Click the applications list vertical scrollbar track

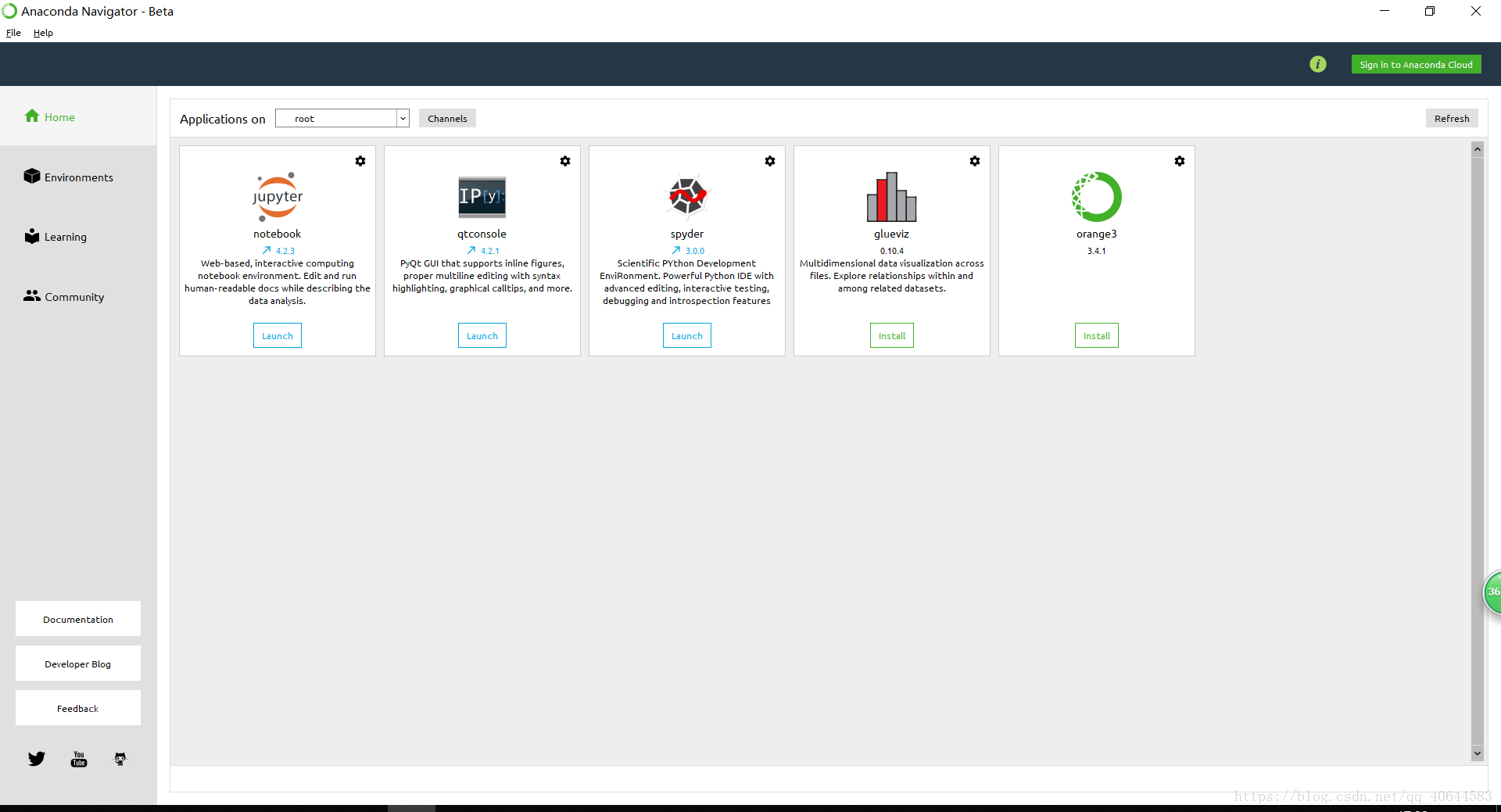pos(1478,451)
